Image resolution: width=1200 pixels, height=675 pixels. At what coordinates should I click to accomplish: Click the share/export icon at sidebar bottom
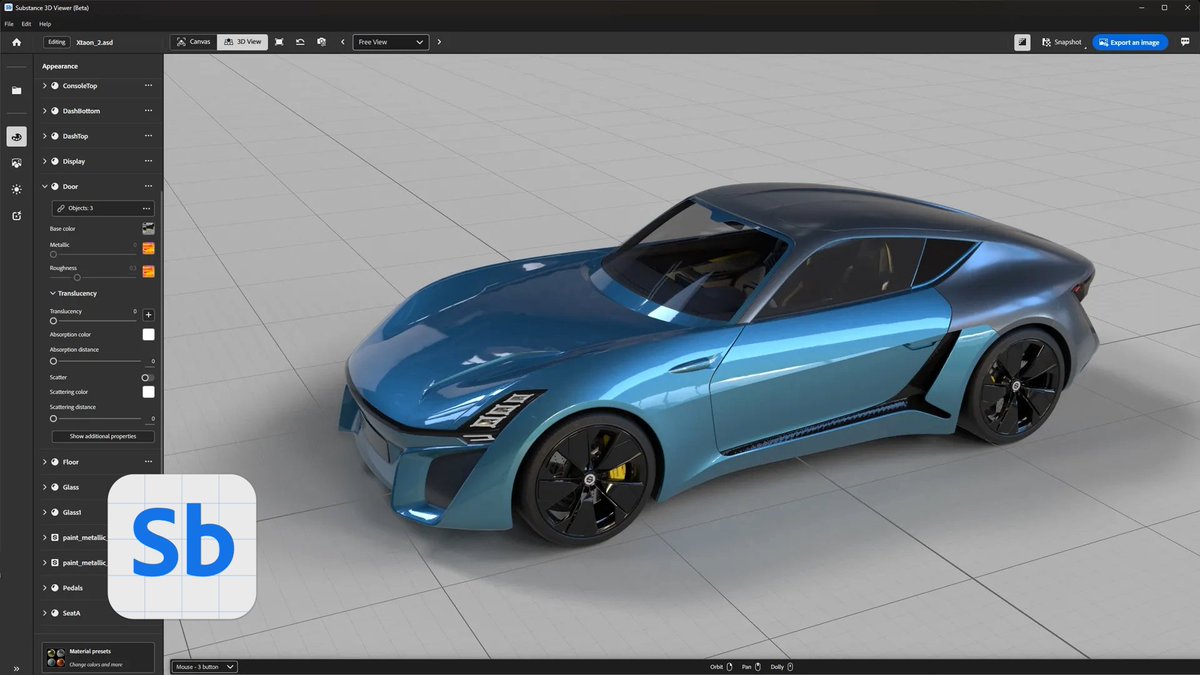tap(16, 216)
